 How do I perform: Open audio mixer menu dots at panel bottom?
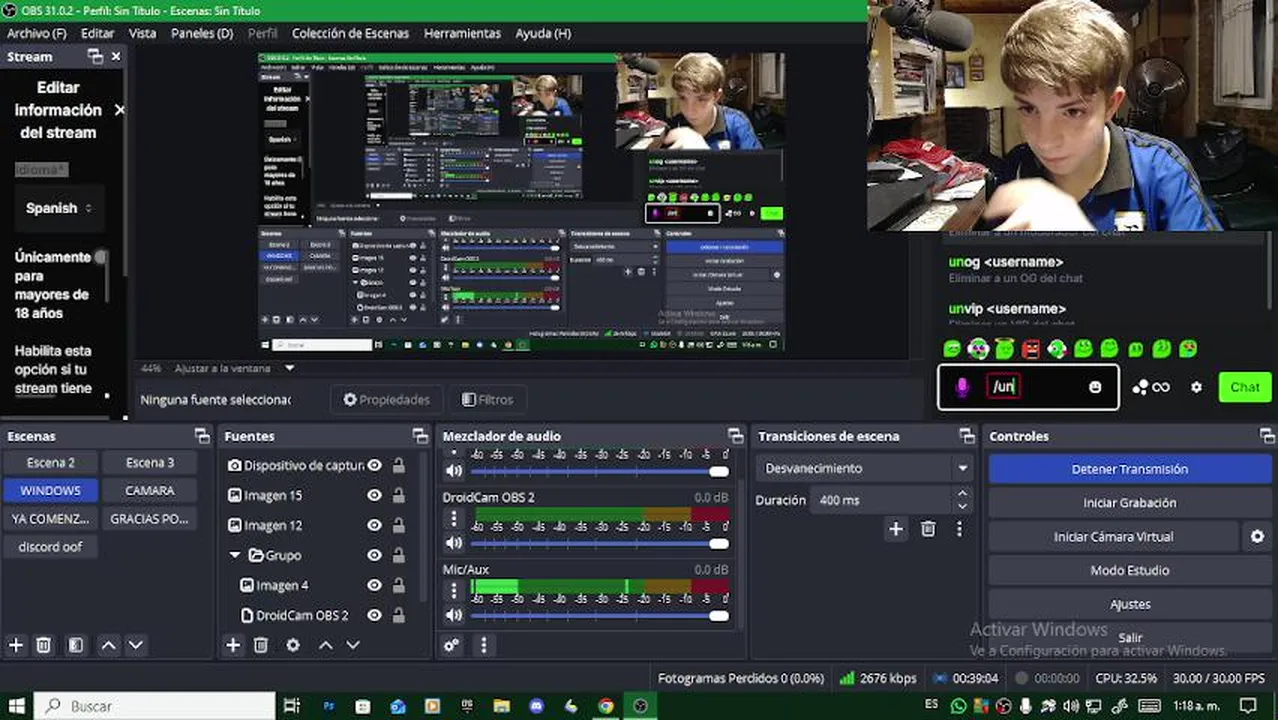pyautogui.click(x=484, y=646)
